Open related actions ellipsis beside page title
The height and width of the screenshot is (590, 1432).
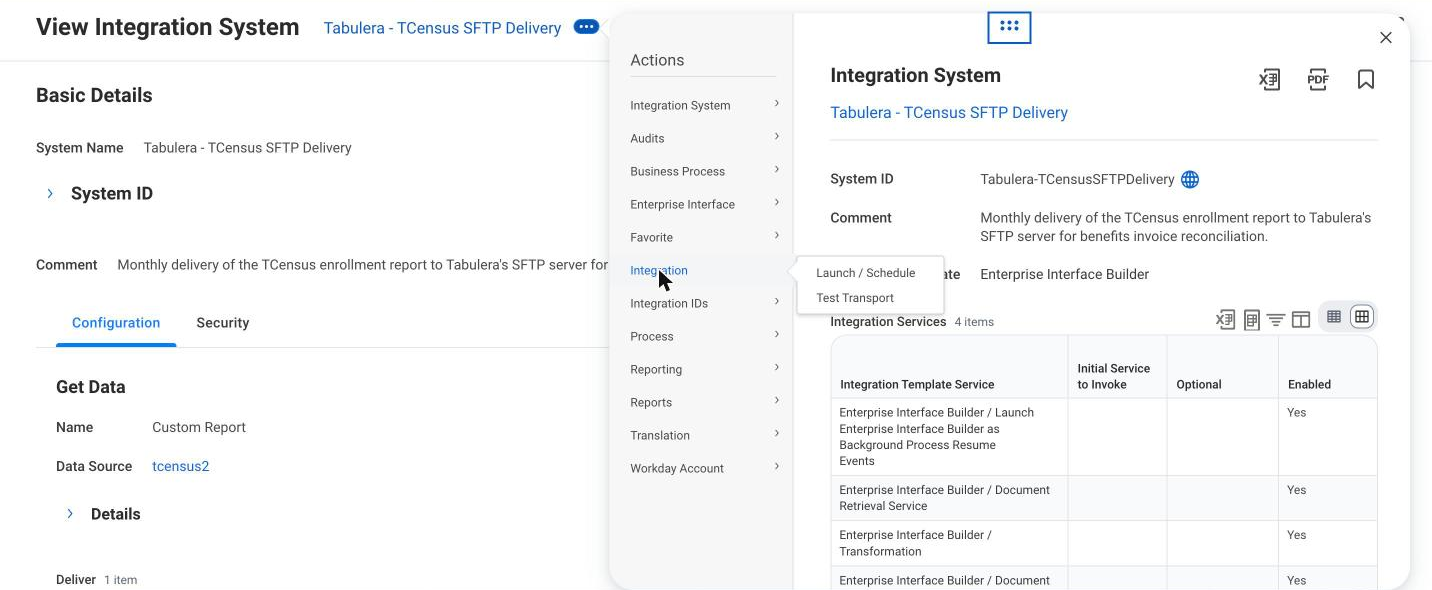[586, 27]
